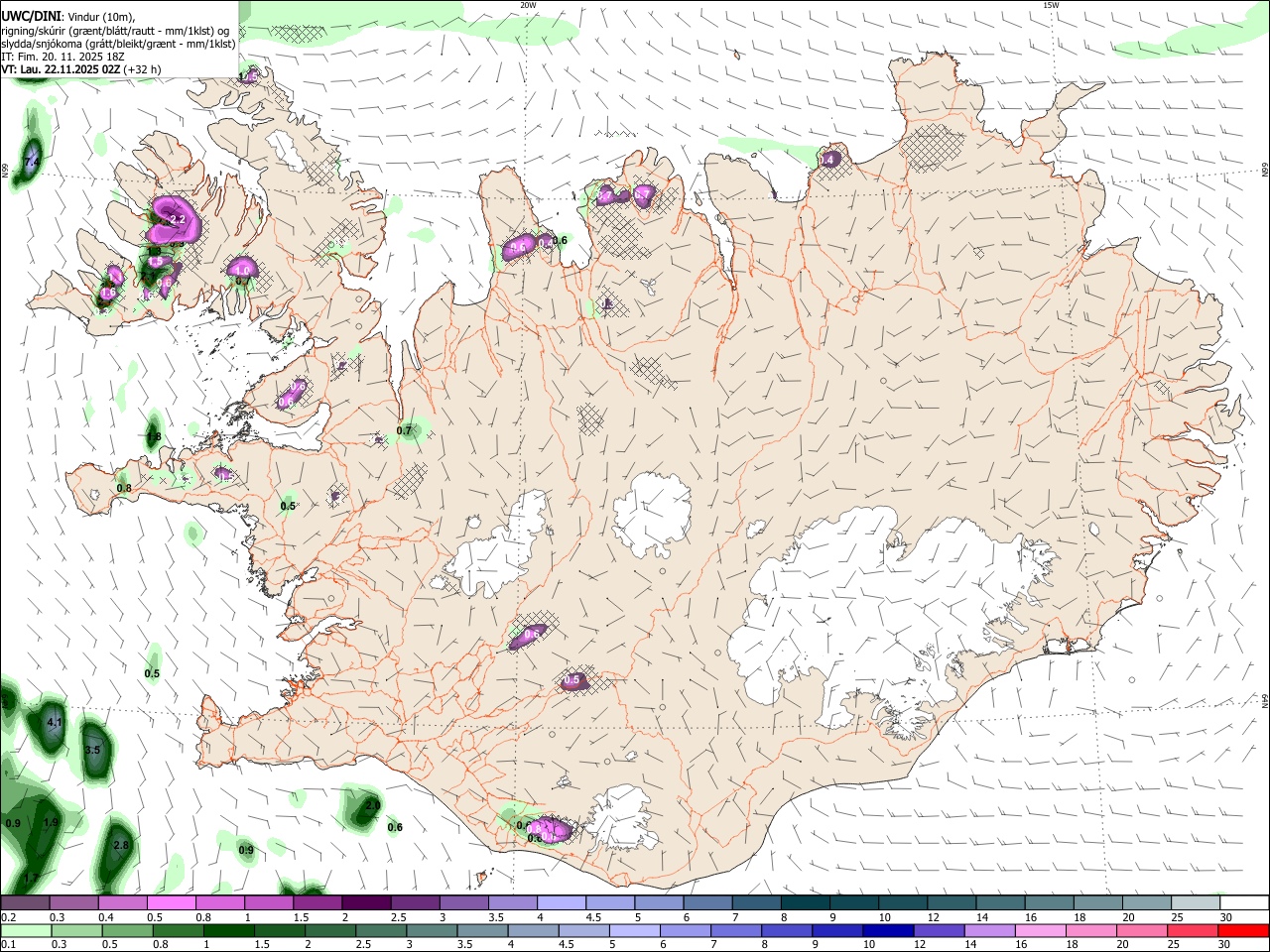Click the 2.8 precipitation value label
Image resolution: width=1270 pixels, height=952 pixels.
pyautogui.click(x=121, y=845)
